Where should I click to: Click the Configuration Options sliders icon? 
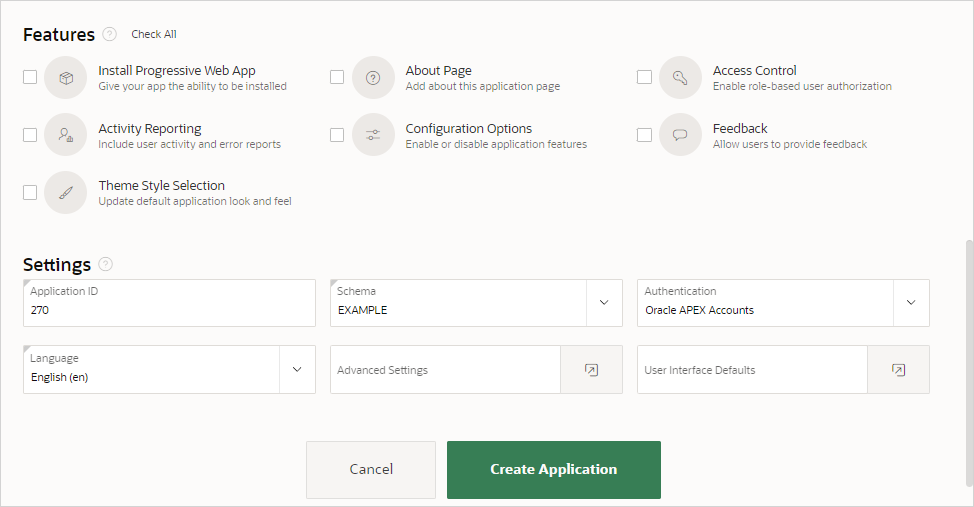(x=373, y=135)
